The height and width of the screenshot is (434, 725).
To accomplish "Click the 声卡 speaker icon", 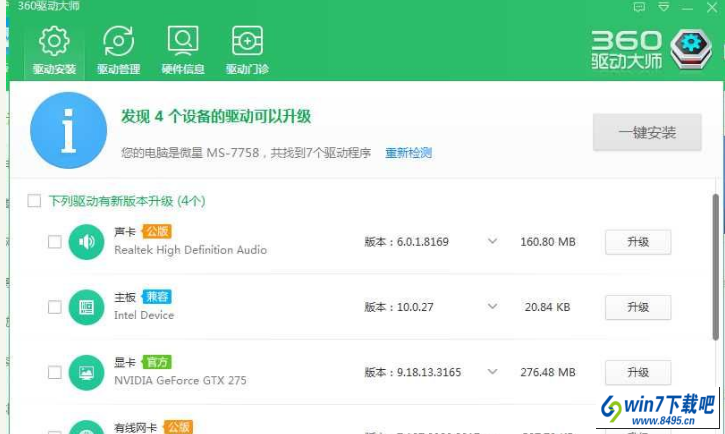I will point(86,242).
